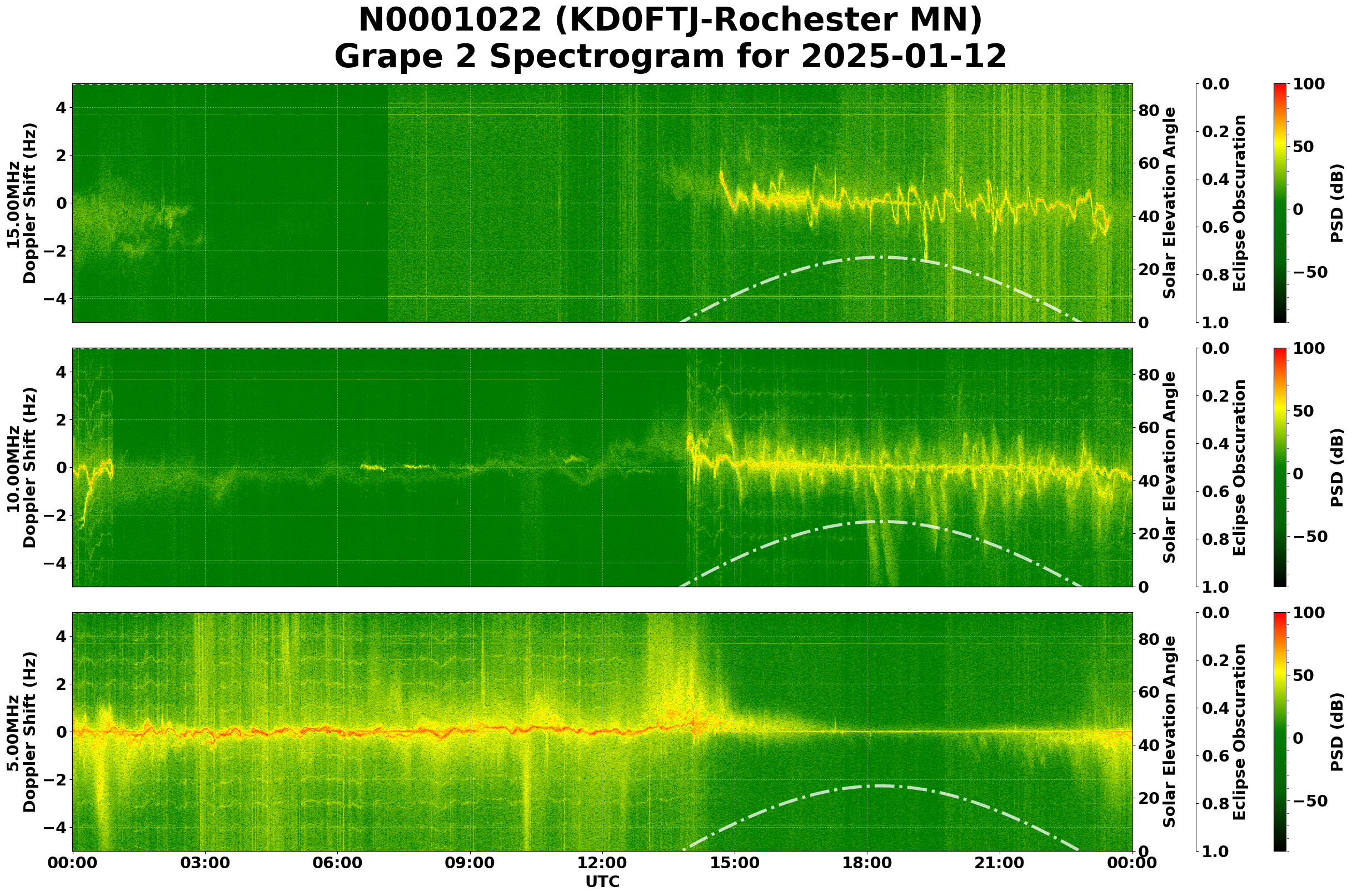Click the bottom panel PSD (dB) label
1352x896 pixels.
coord(1336,732)
